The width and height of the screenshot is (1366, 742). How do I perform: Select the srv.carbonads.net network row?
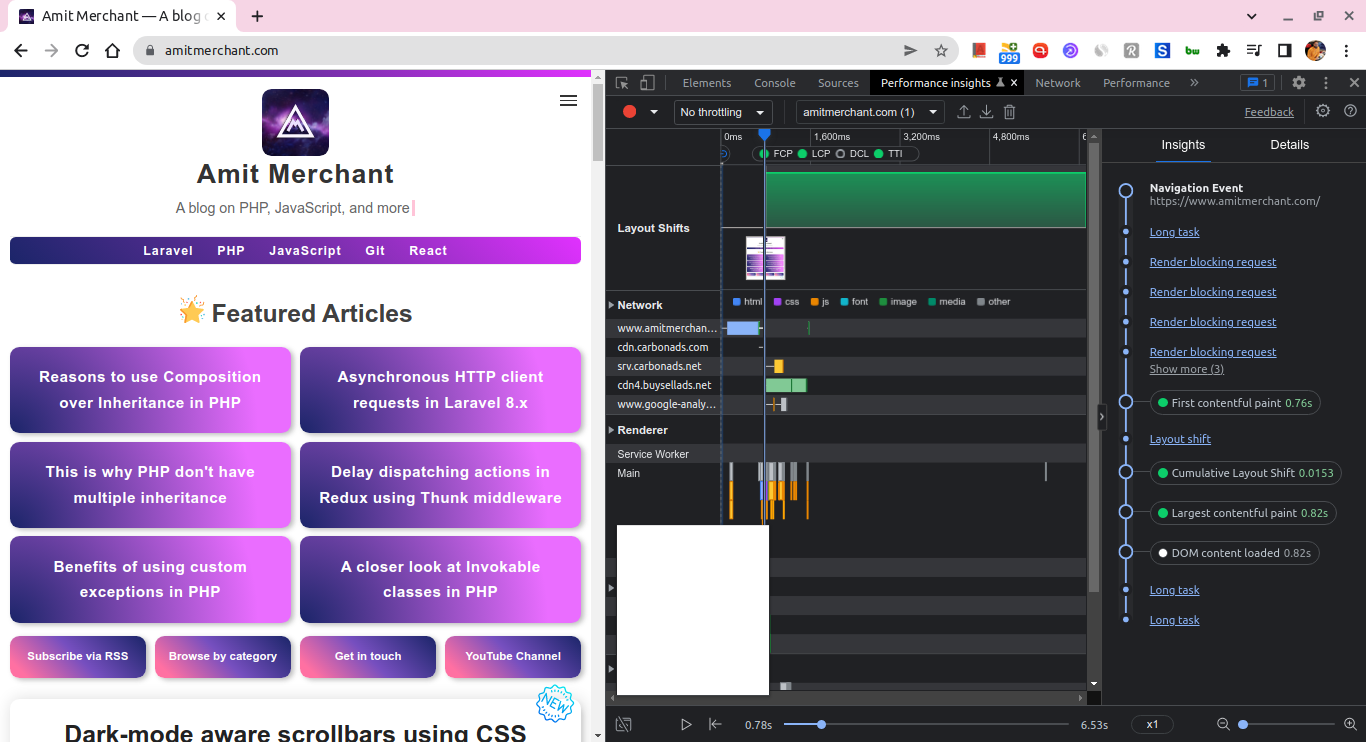tap(846, 366)
